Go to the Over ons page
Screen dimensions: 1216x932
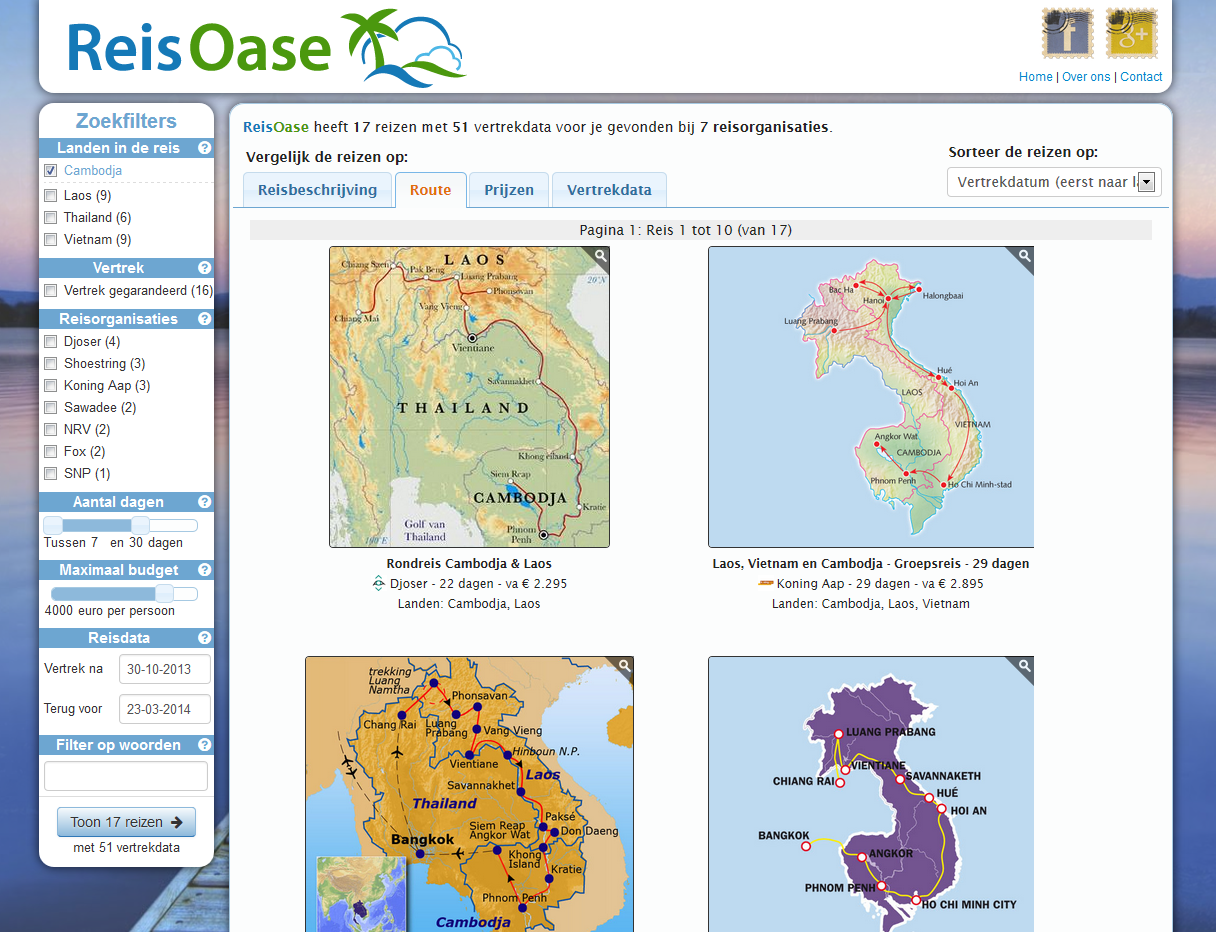click(x=1086, y=77)
